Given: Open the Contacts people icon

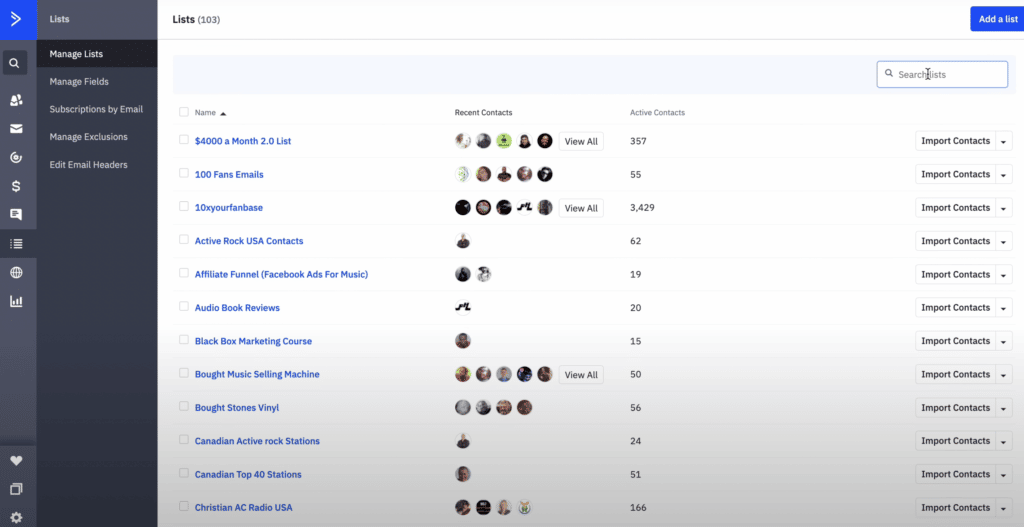Looking at the screenshot, I should coord(16,100).
